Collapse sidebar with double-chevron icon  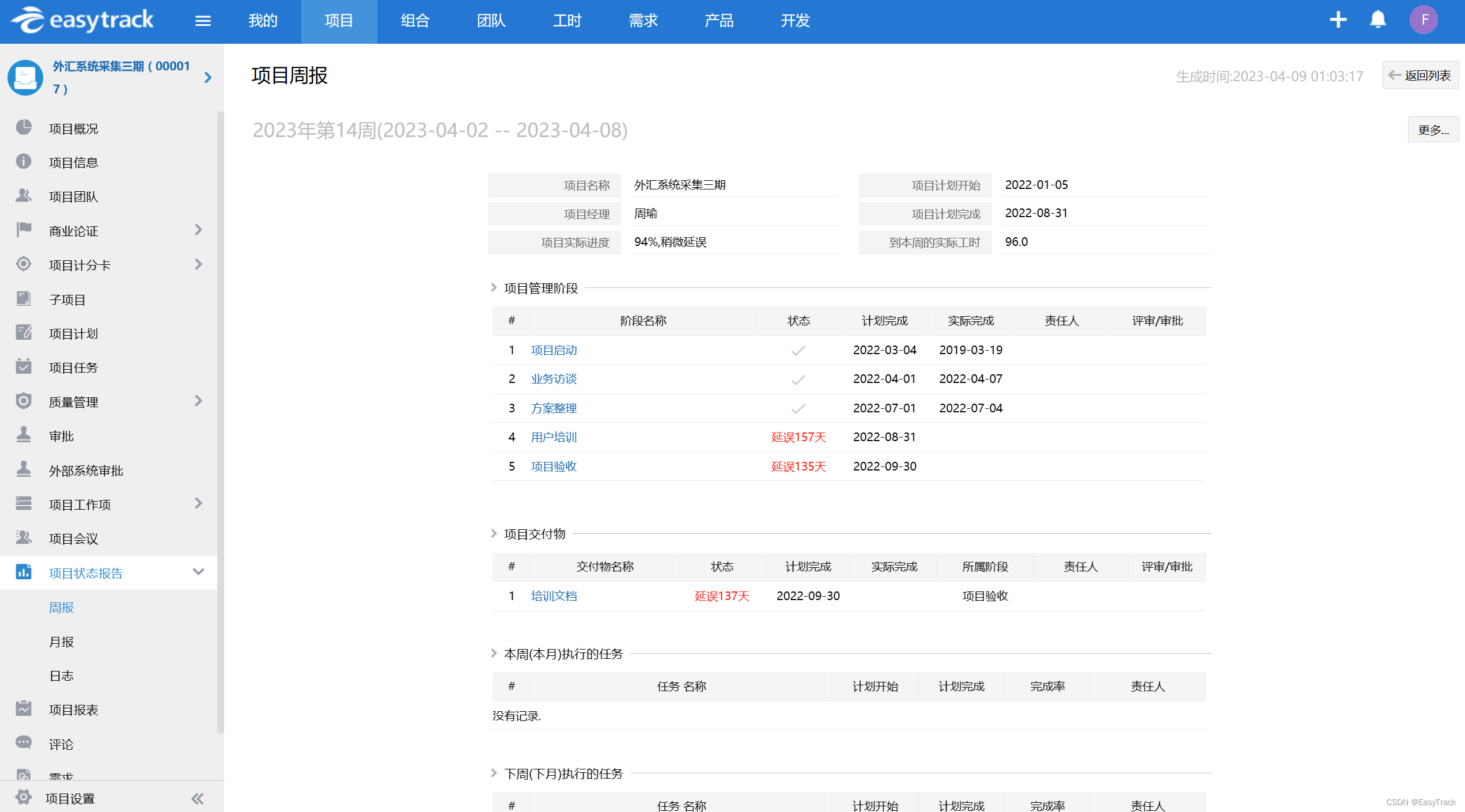(x=198, y=798)
